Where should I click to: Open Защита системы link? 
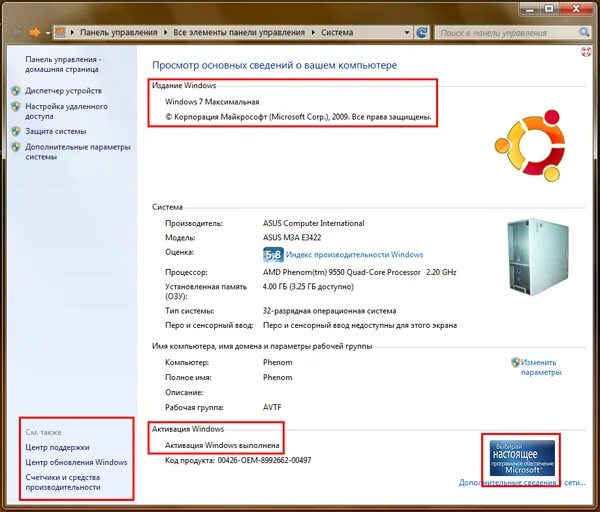pyautogui.click(x=55, y=131)
